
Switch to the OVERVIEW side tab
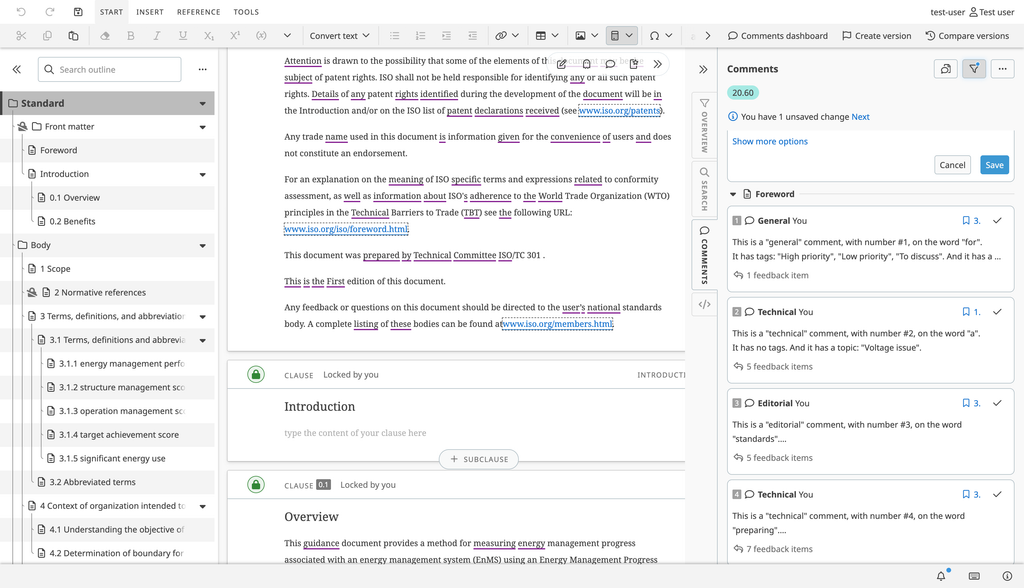pos(704,125)
